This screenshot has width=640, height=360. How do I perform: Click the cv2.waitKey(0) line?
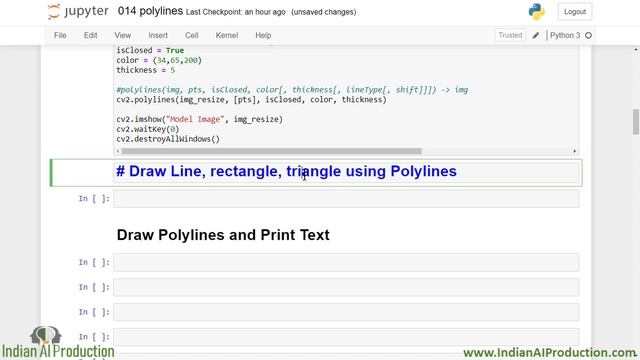(148, 129)
